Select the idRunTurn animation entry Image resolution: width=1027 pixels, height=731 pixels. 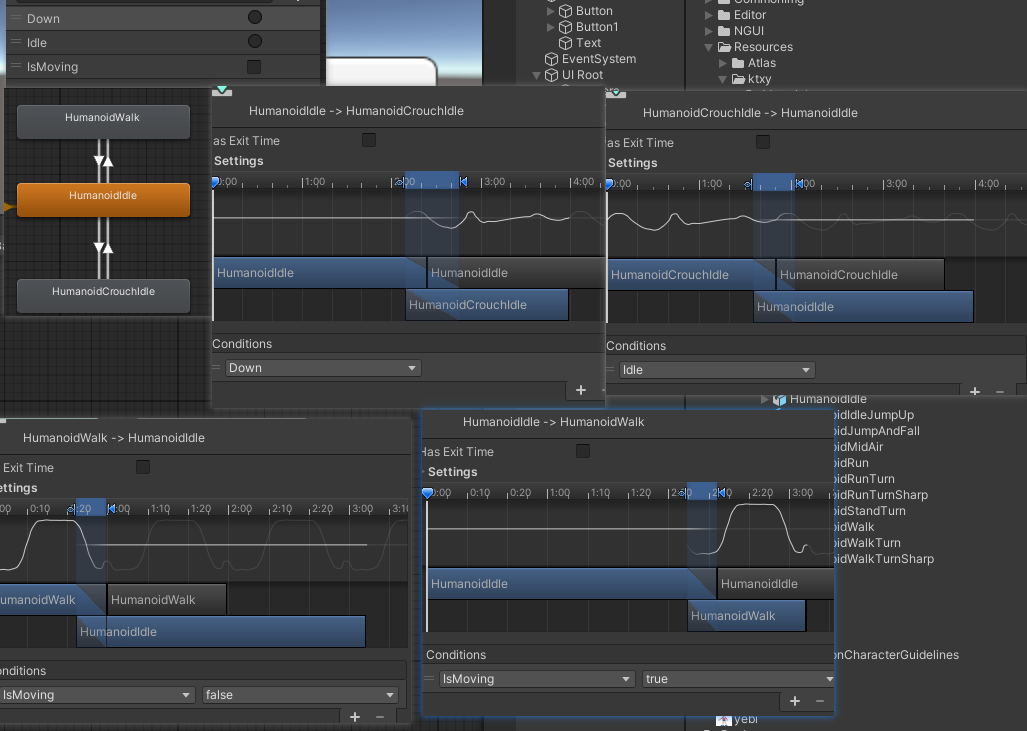(x=864, y=479)
